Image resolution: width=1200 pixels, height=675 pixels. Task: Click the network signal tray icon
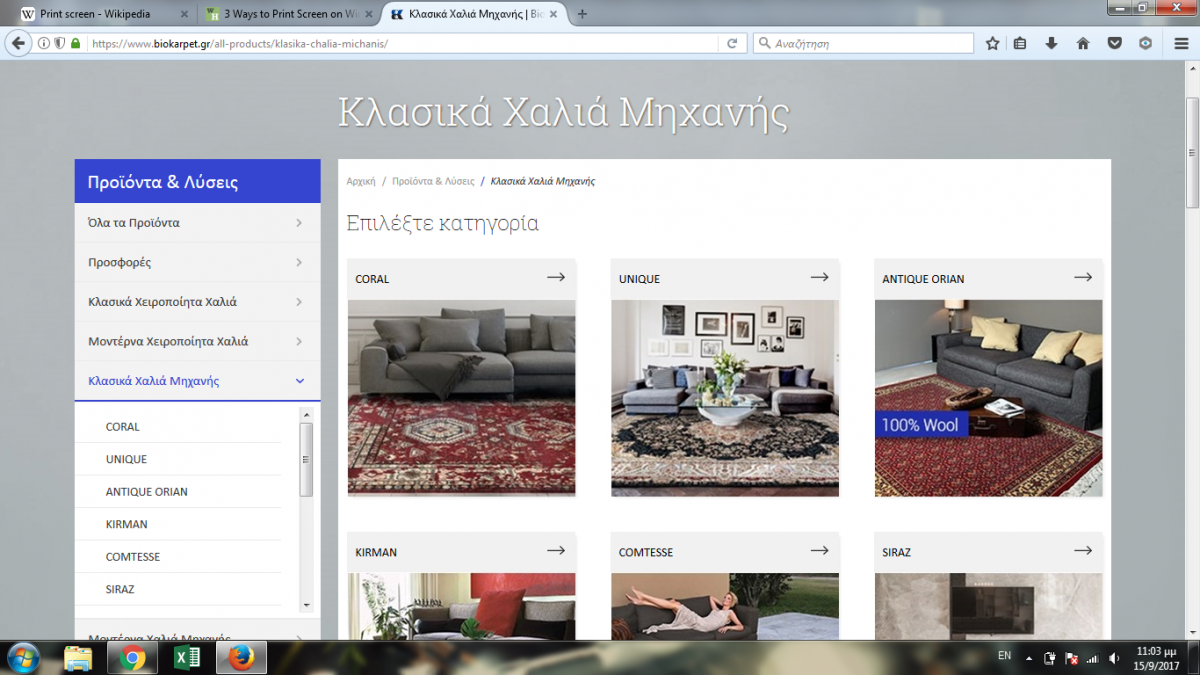tap(1092, 658)
